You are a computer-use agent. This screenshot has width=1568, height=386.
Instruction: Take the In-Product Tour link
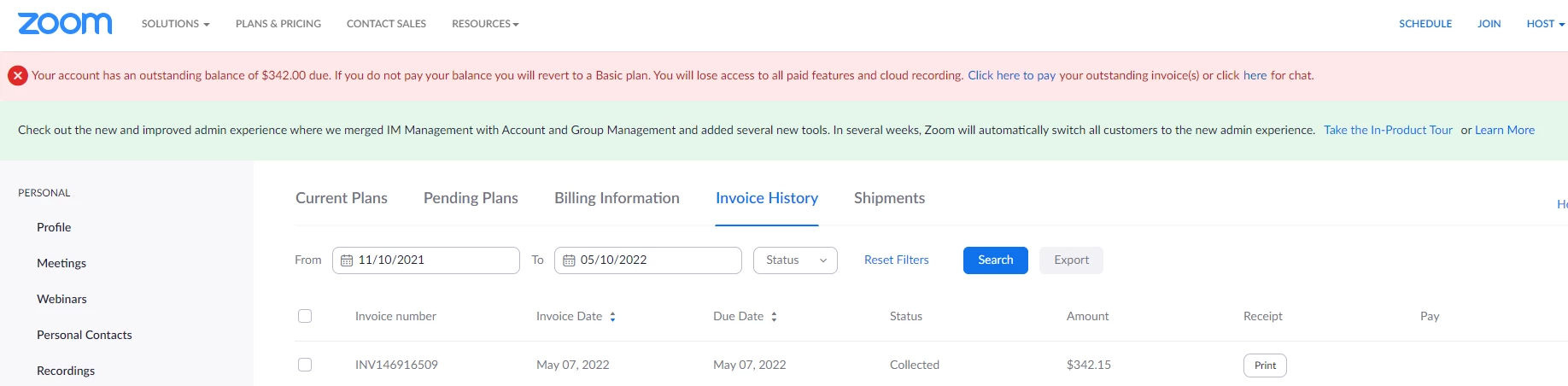click(x=1388, y=130)
